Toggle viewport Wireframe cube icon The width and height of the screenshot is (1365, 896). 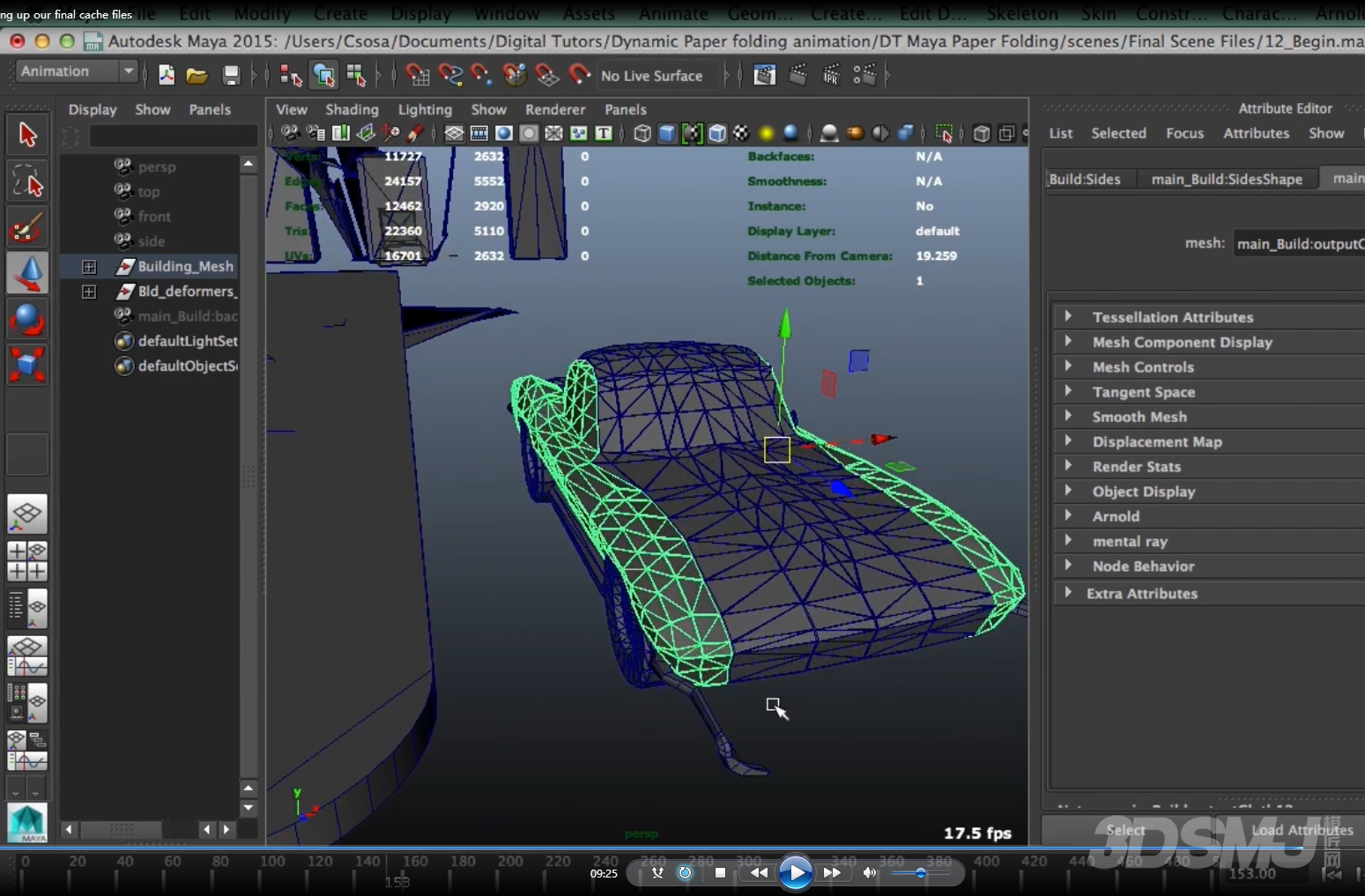(642, 133)
